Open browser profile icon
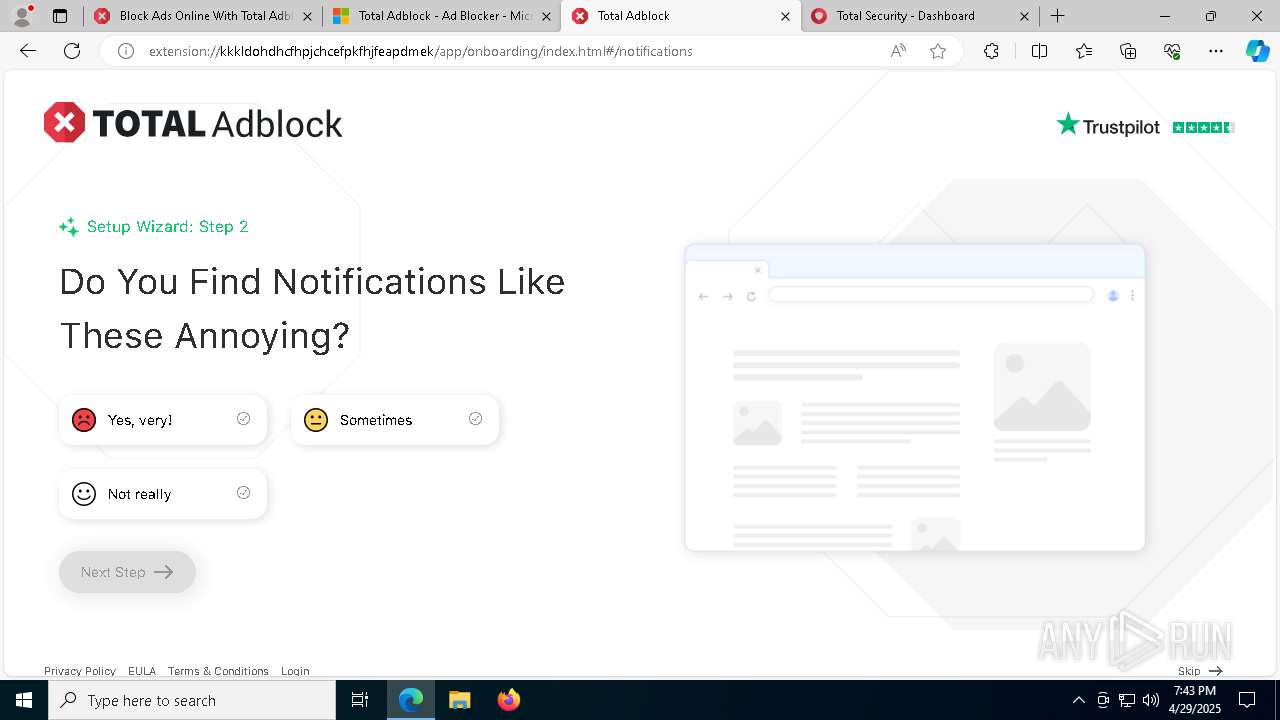 pos(22,16)
